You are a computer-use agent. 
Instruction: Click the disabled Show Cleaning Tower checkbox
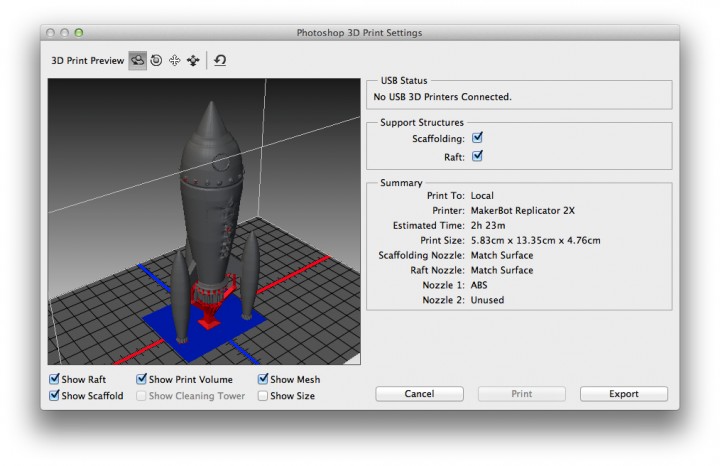pyautogui.click(x=141, y=396)
